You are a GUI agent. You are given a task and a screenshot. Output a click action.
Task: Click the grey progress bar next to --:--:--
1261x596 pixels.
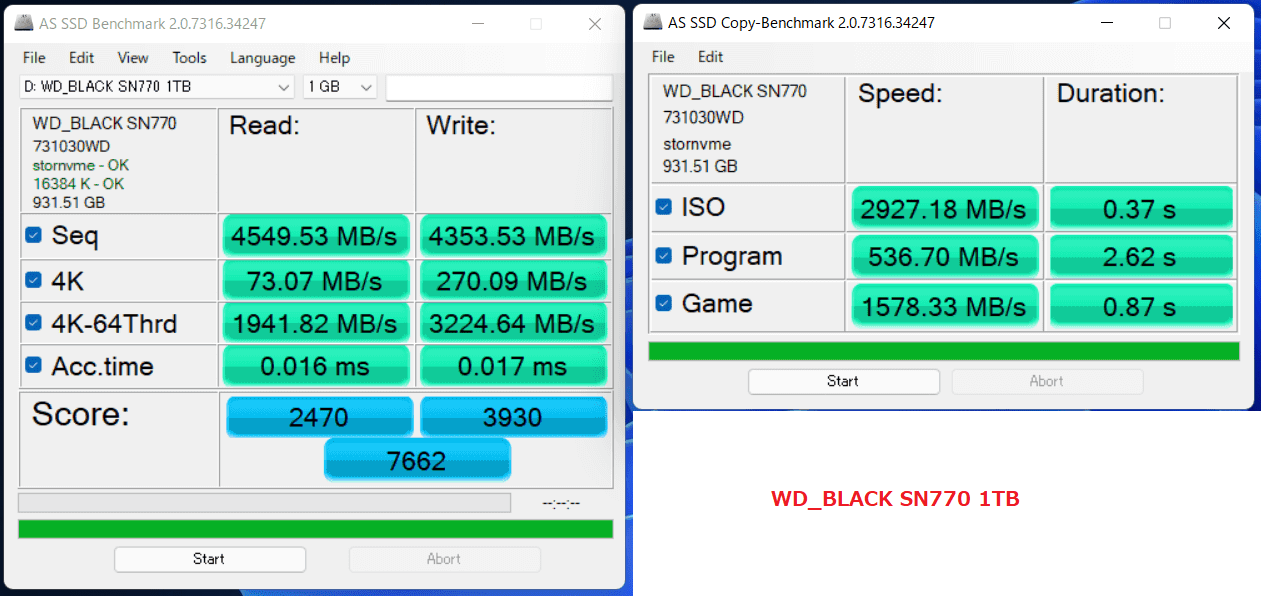pyautogui.click(x=264, y=502)
